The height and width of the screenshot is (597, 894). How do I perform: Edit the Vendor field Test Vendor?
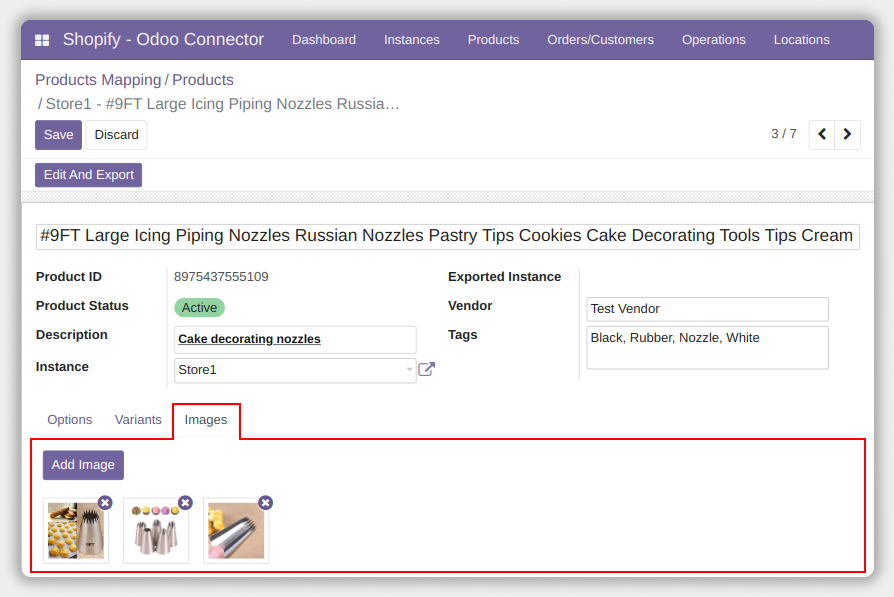[x=707, y=309]
